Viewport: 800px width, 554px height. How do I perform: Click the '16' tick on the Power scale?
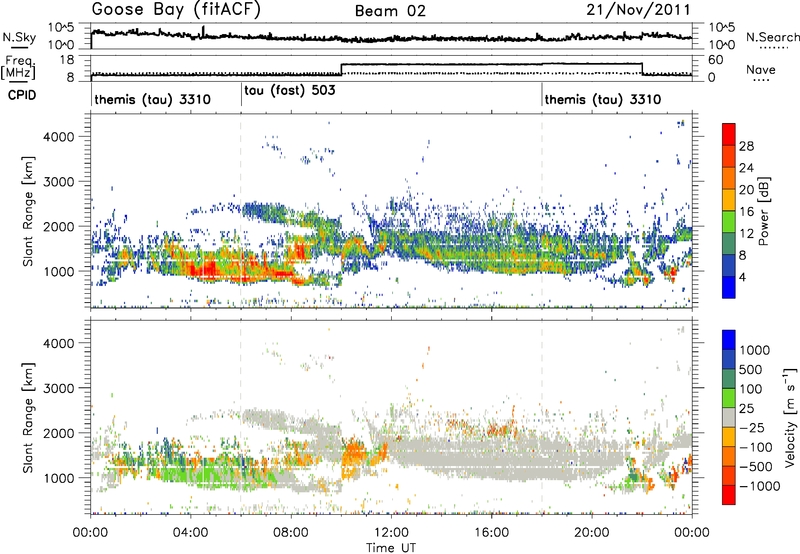pyautogui.click(x=746, y=212)
